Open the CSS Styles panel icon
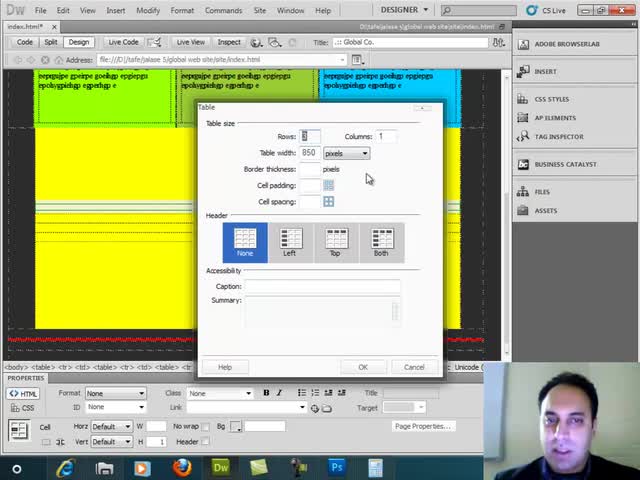The width and height of the screenshot is (640, 480). coord(523,99)
